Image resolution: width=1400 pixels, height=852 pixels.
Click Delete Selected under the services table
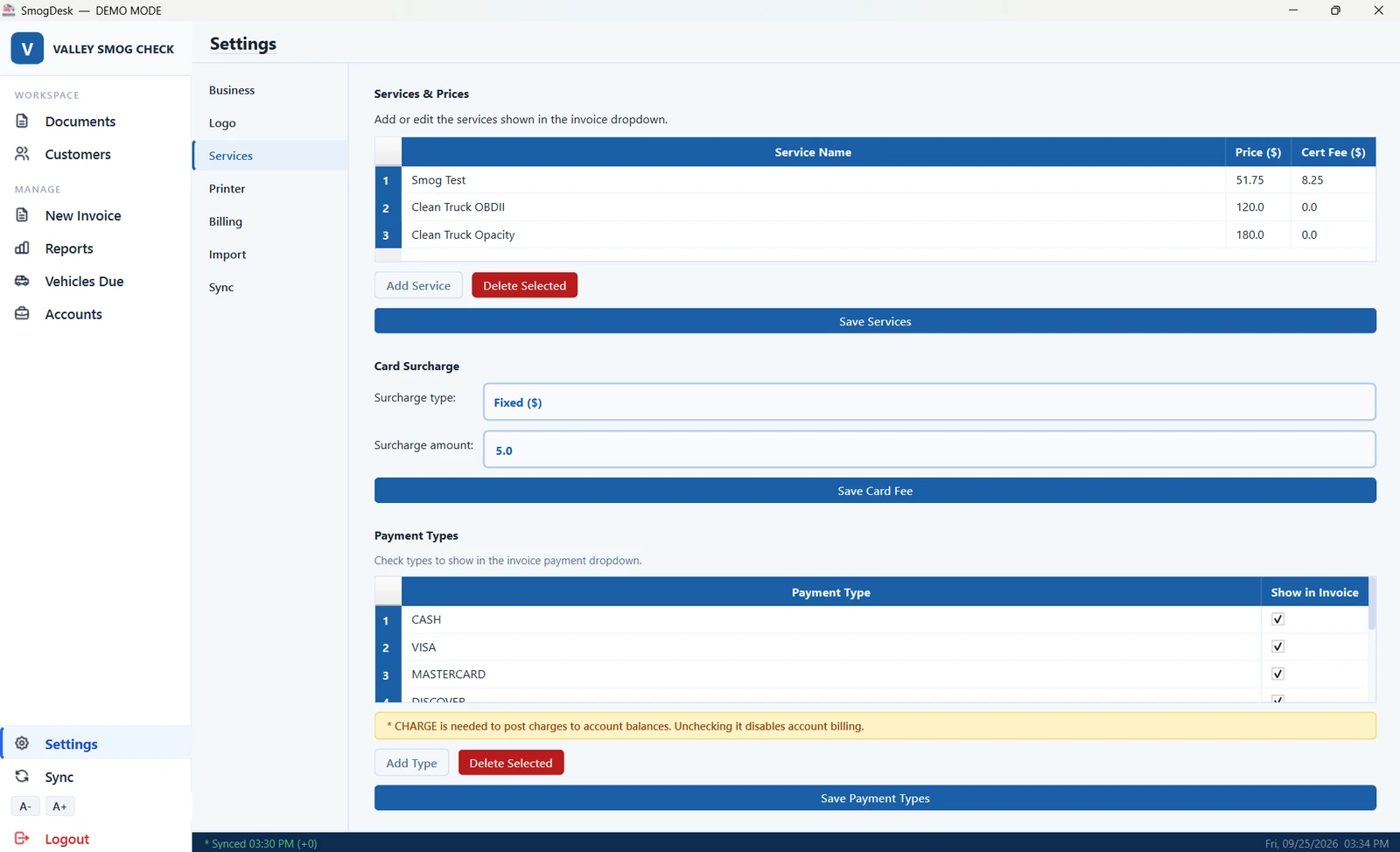click(x=524, y=285)
